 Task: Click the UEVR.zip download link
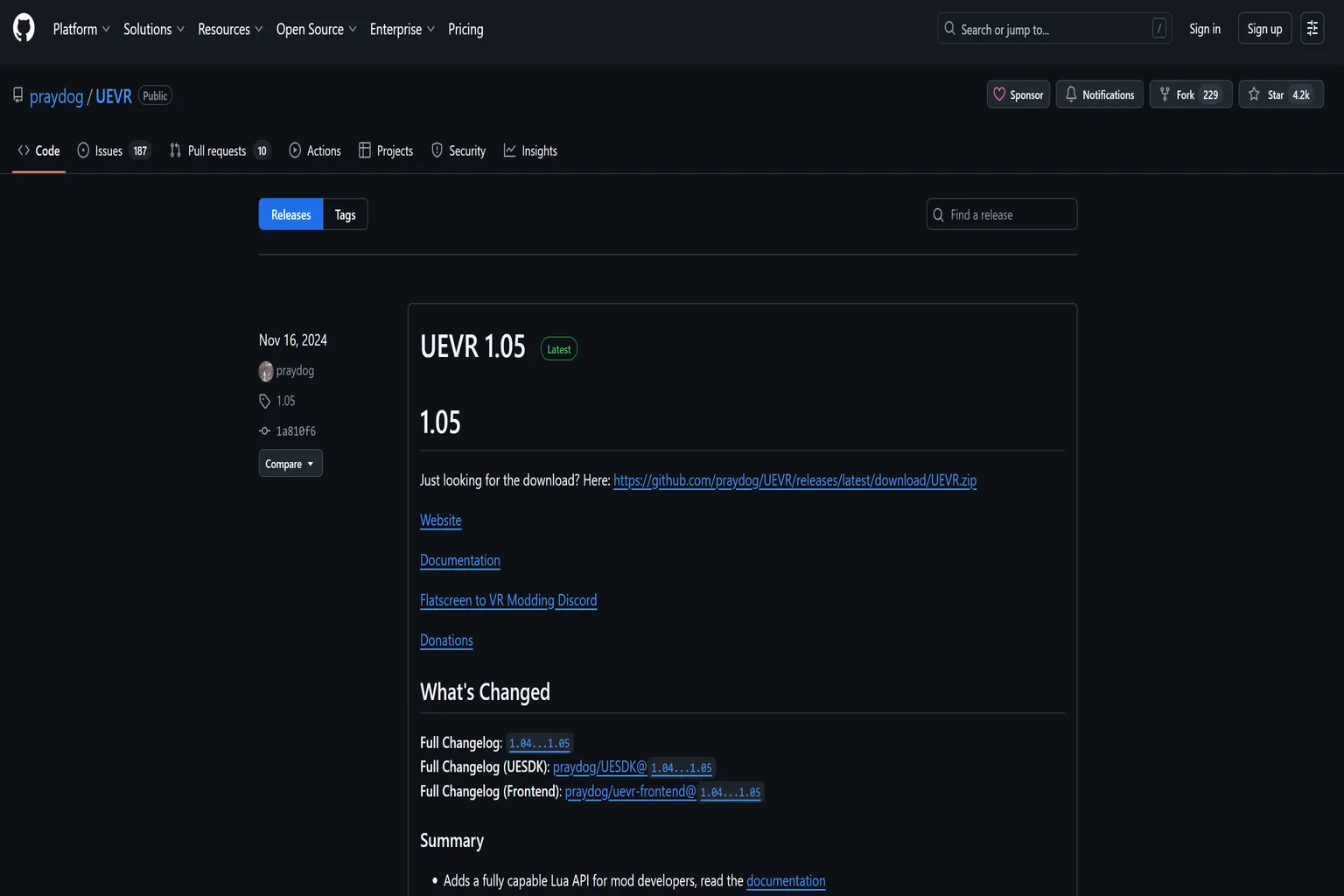coord(795,480)
